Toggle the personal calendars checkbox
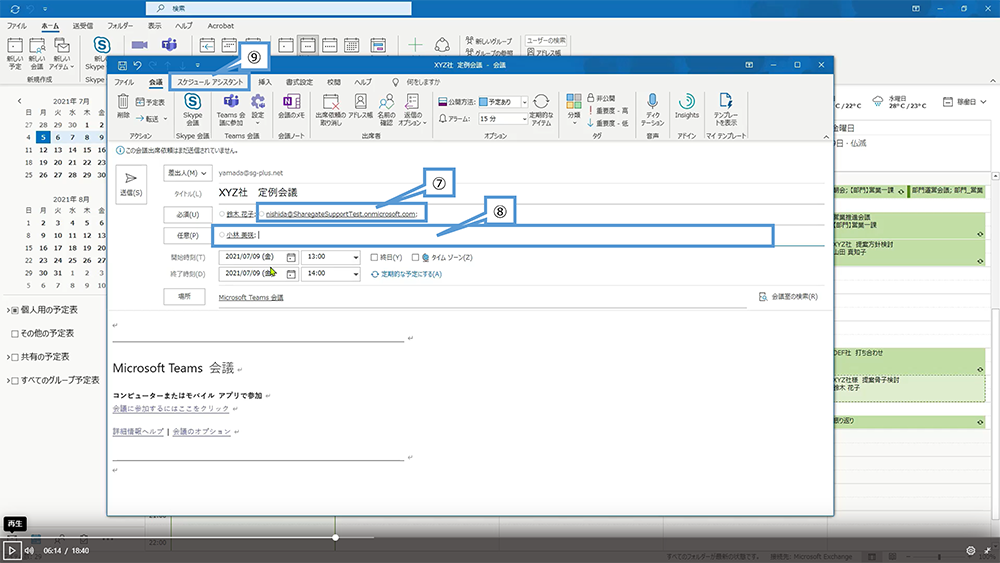The height and width of the screenshot is (563, 1000). (x=15, y=310)
